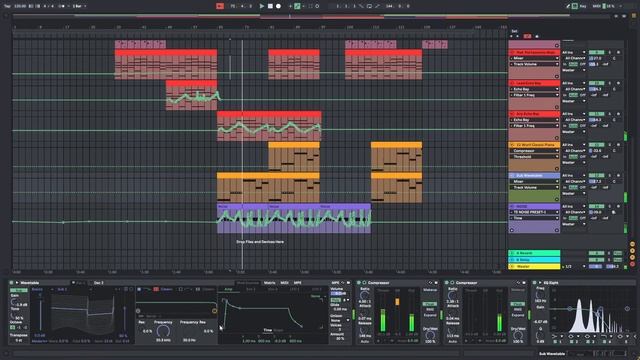The height and width of the screenshot is (360, 640).
Task: Click Wavetable filter Frequency knob
Action: [x=163, y=331]
